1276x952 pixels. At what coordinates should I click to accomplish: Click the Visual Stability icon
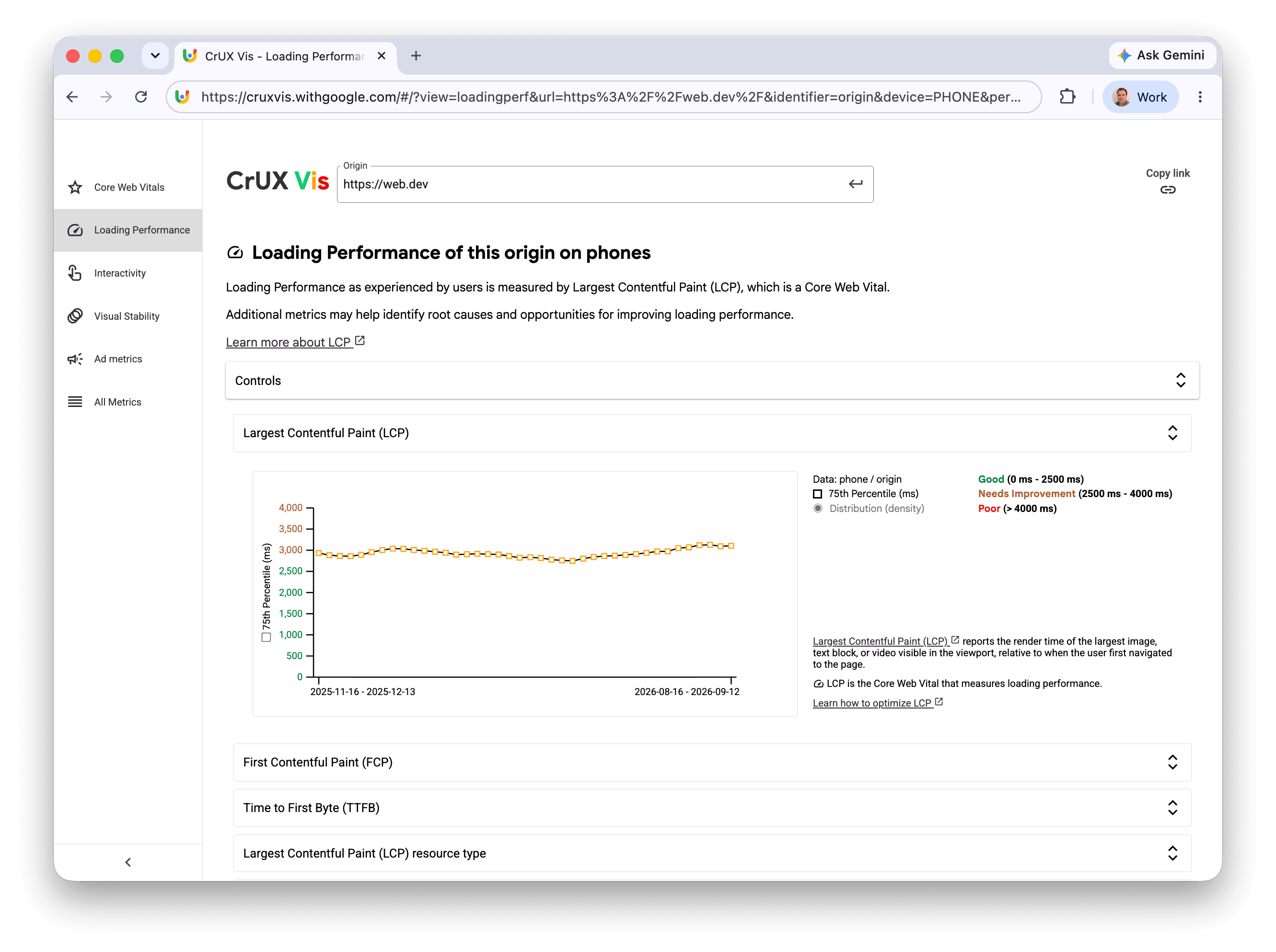(x=75, y=316)
